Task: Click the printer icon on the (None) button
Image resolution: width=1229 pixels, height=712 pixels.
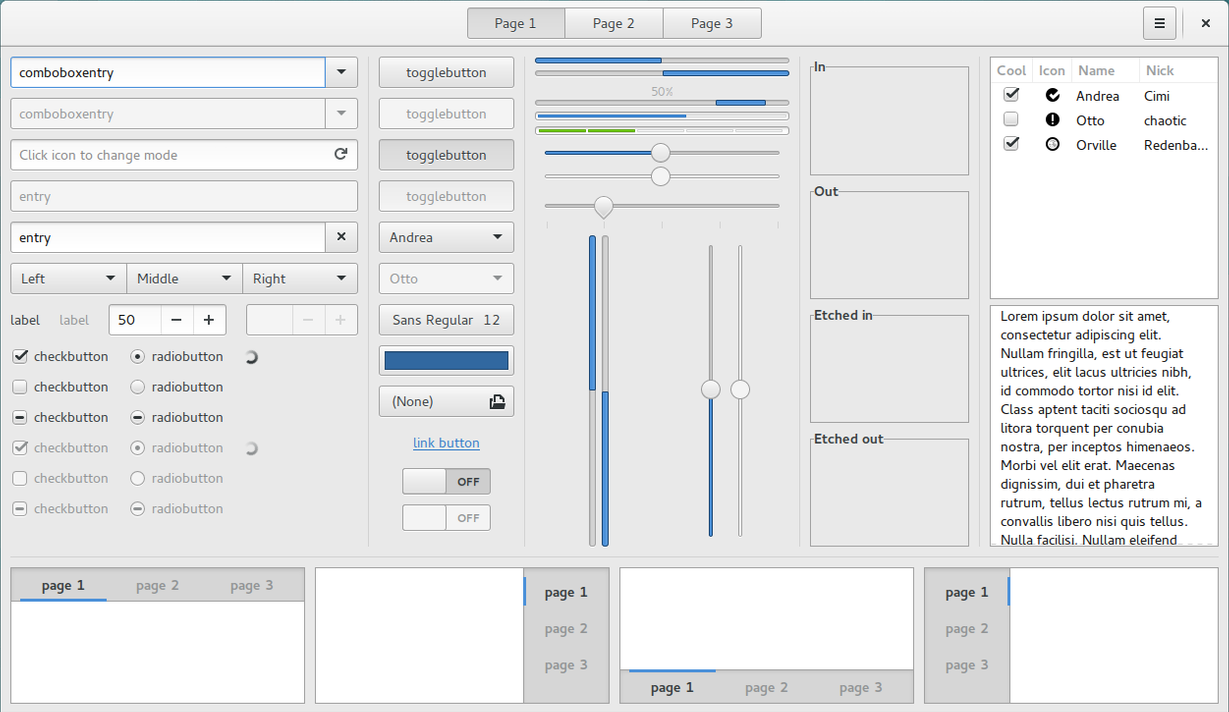Action: click(497, 400)
